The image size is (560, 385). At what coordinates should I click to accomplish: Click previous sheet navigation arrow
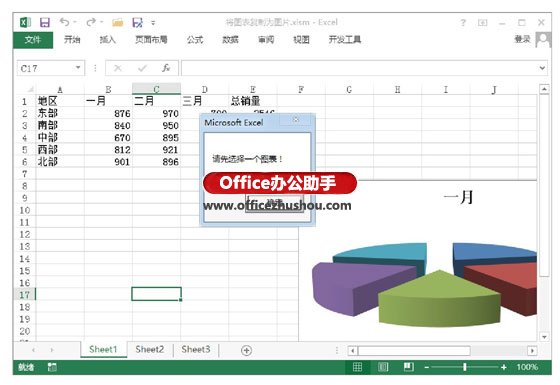pos(33,350)
